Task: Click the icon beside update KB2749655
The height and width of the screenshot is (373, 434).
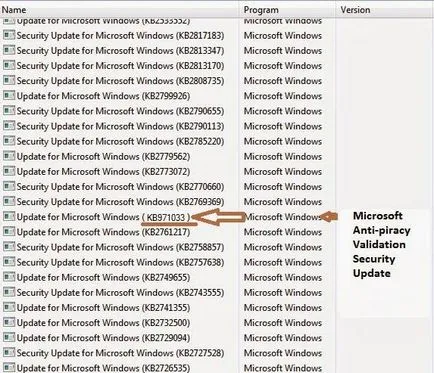Action: click(9, 277)
